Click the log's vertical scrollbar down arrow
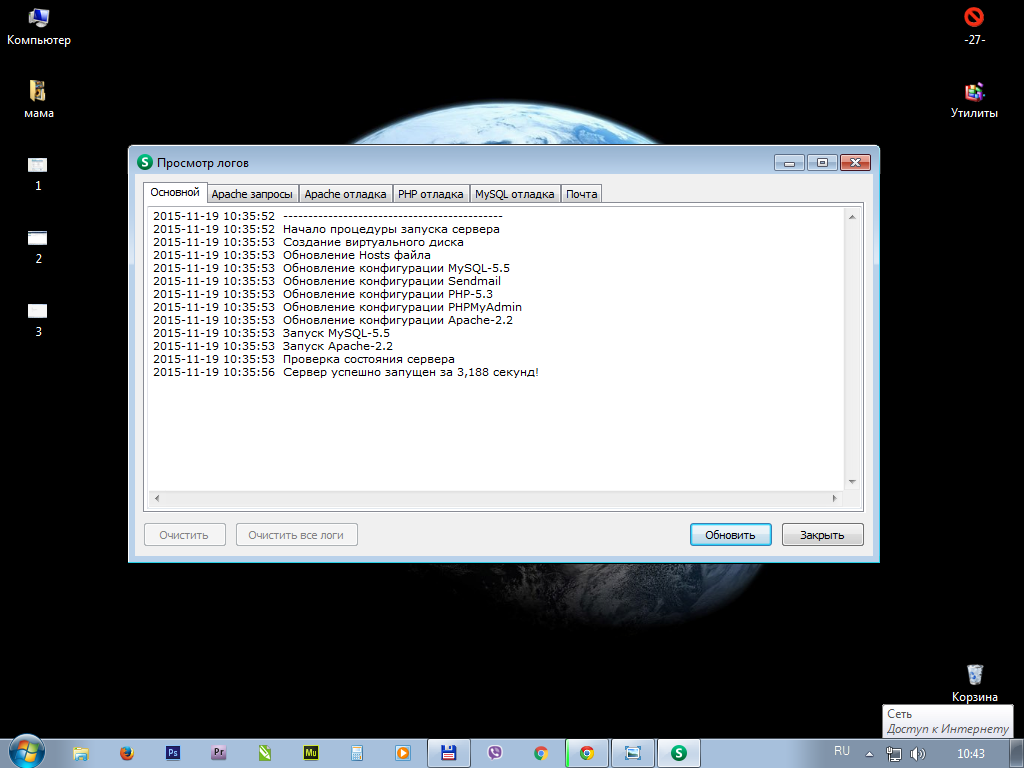 coord(852,481)
